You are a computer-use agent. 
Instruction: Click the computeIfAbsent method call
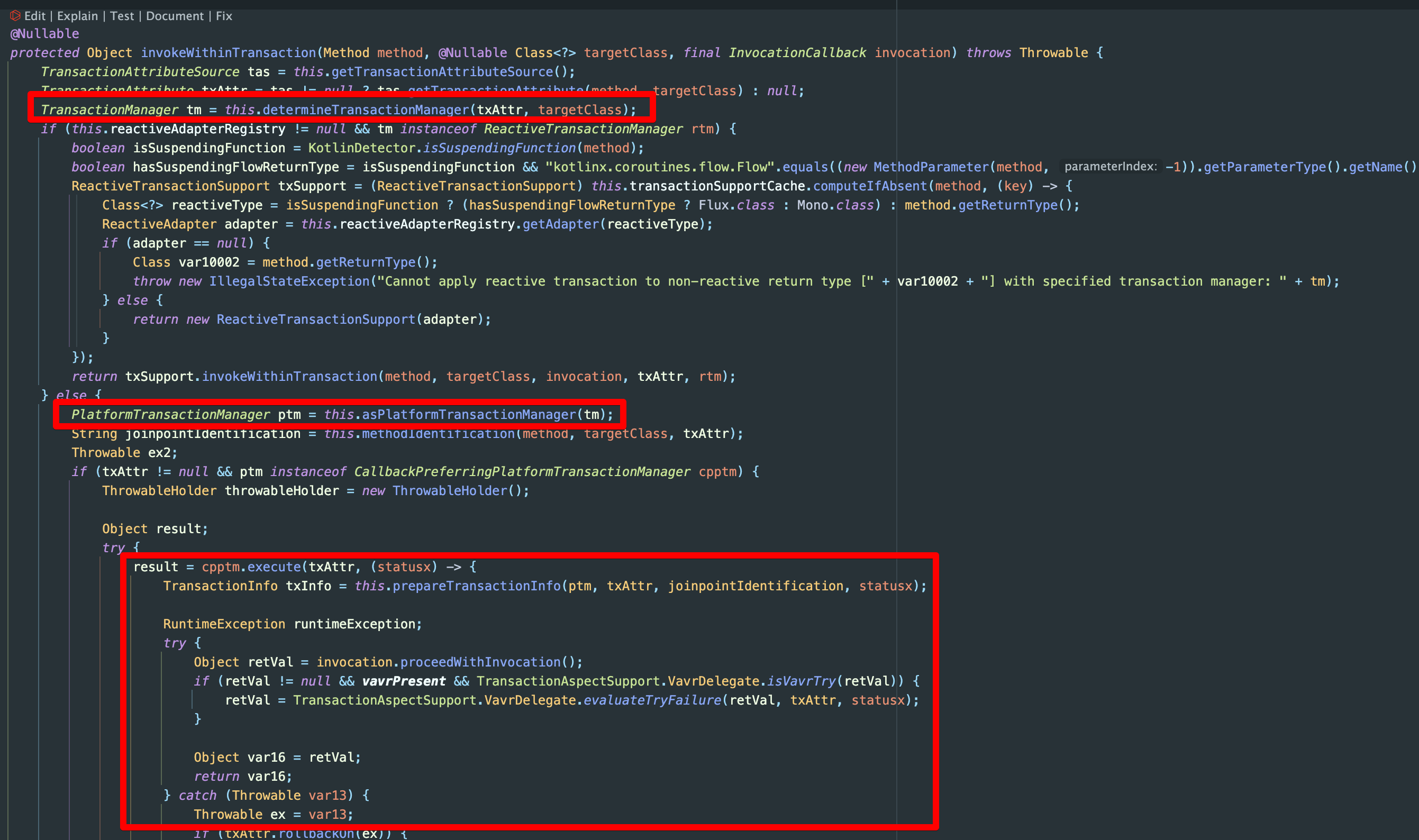pos(870,186)
